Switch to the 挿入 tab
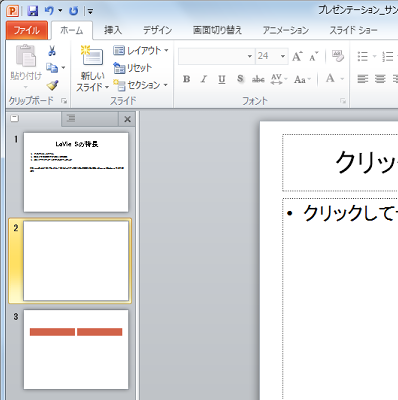 tap(113, 30)
